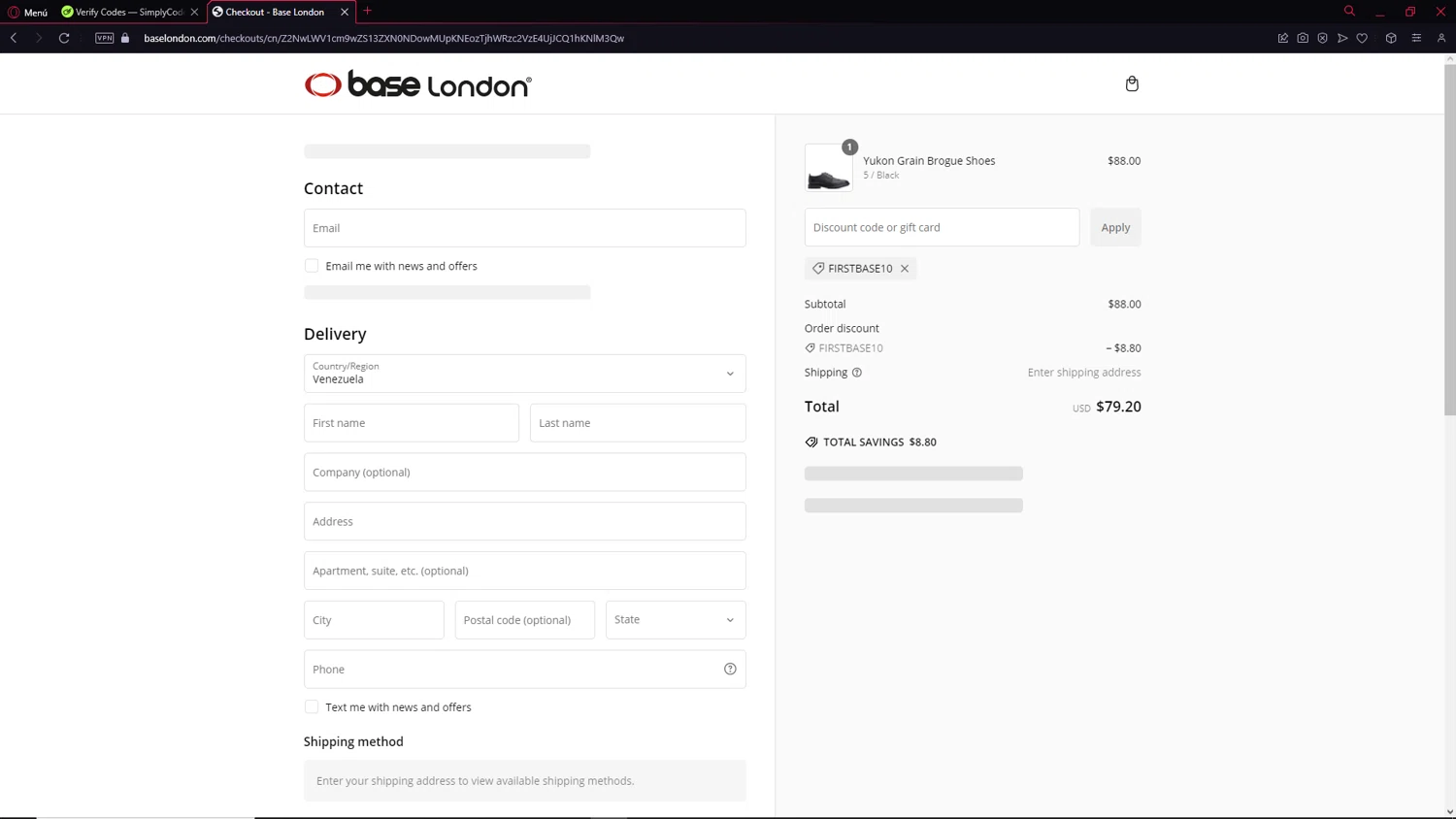Viewport: 1456px width, 819px height.
Task: Focus the Last name field
Action: pyautogui.click(x=638, y=423)
